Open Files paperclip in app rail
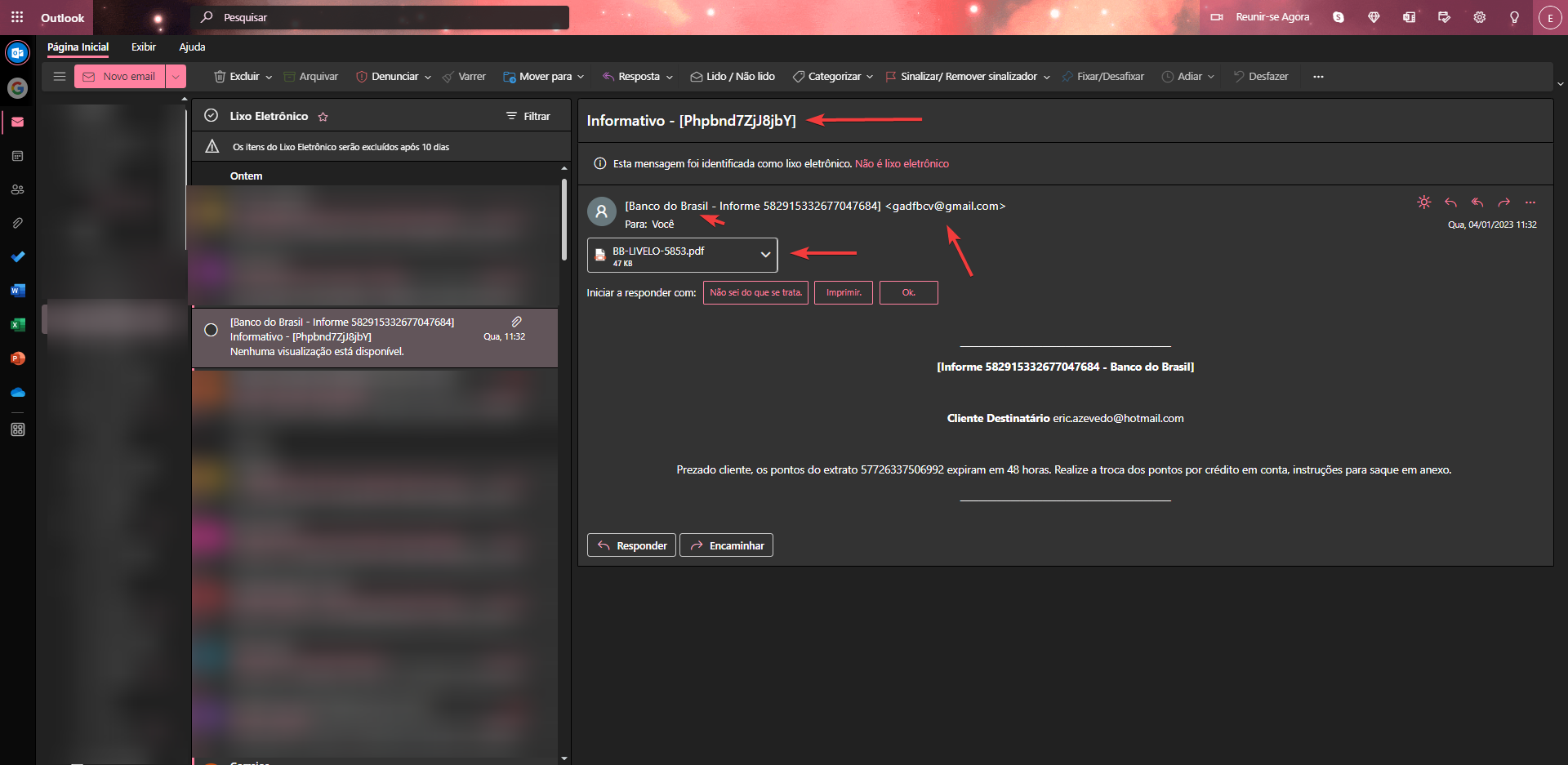 (17, 223)
